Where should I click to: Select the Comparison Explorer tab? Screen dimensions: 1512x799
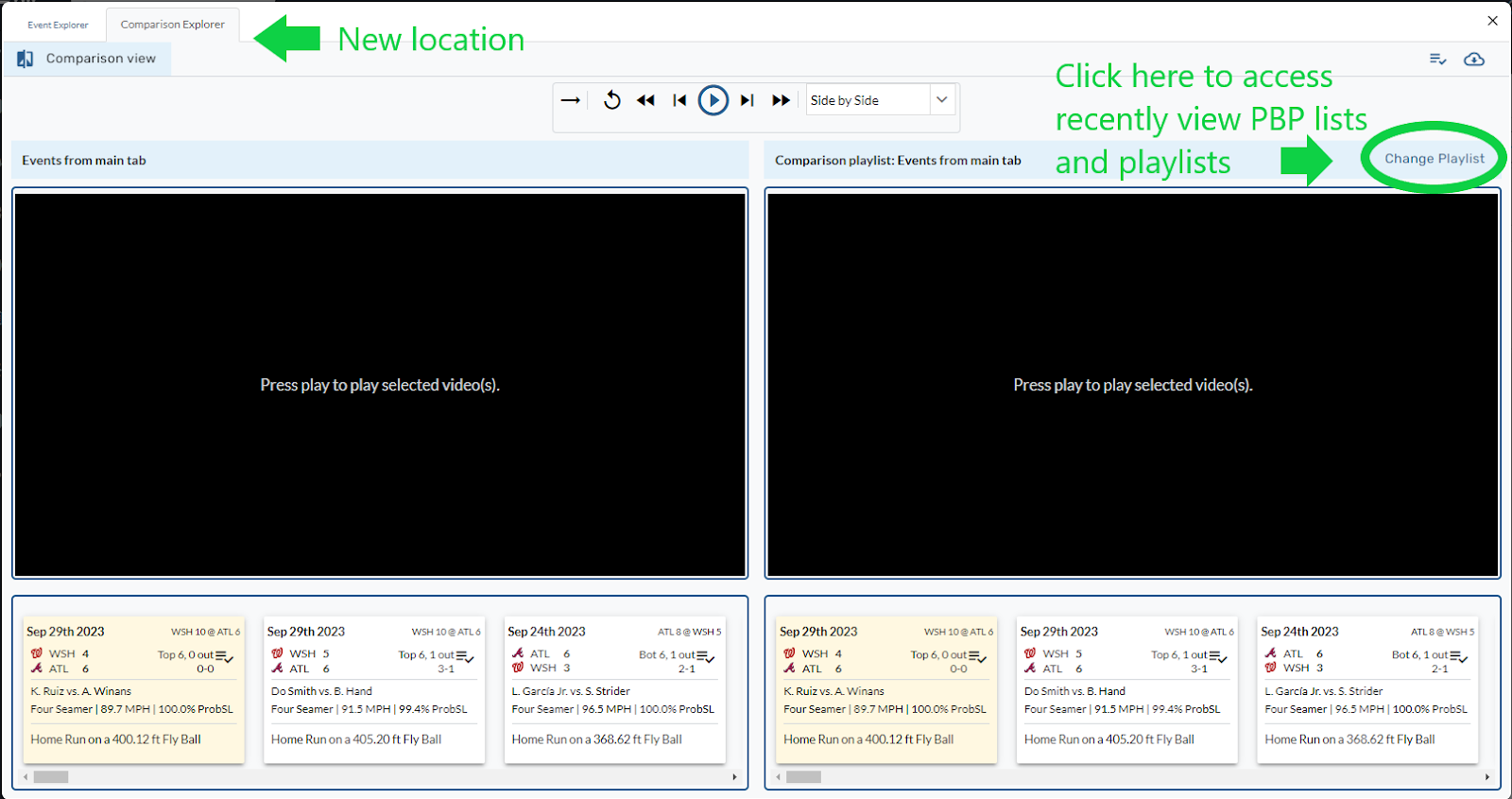pos(173,25)
